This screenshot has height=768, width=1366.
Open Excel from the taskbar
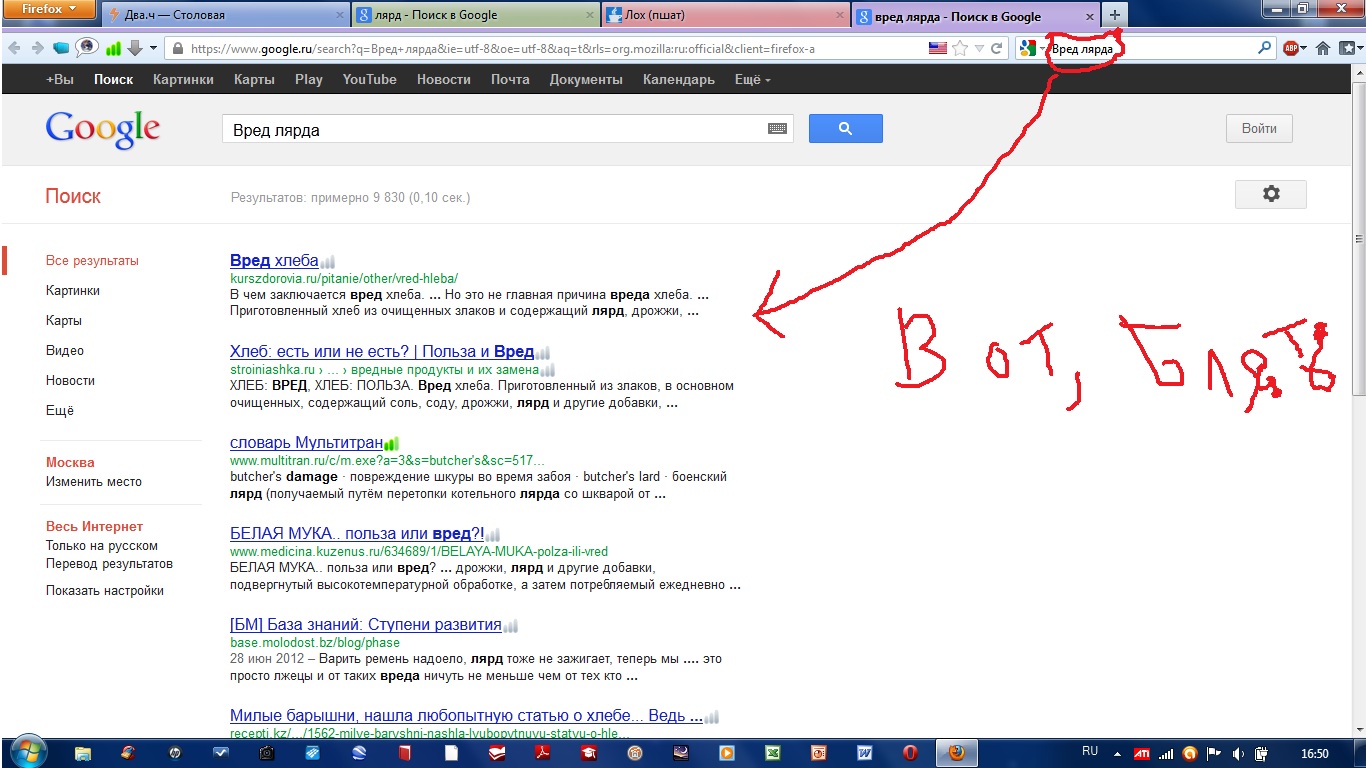pyautogui.click(x=773, y=753)
